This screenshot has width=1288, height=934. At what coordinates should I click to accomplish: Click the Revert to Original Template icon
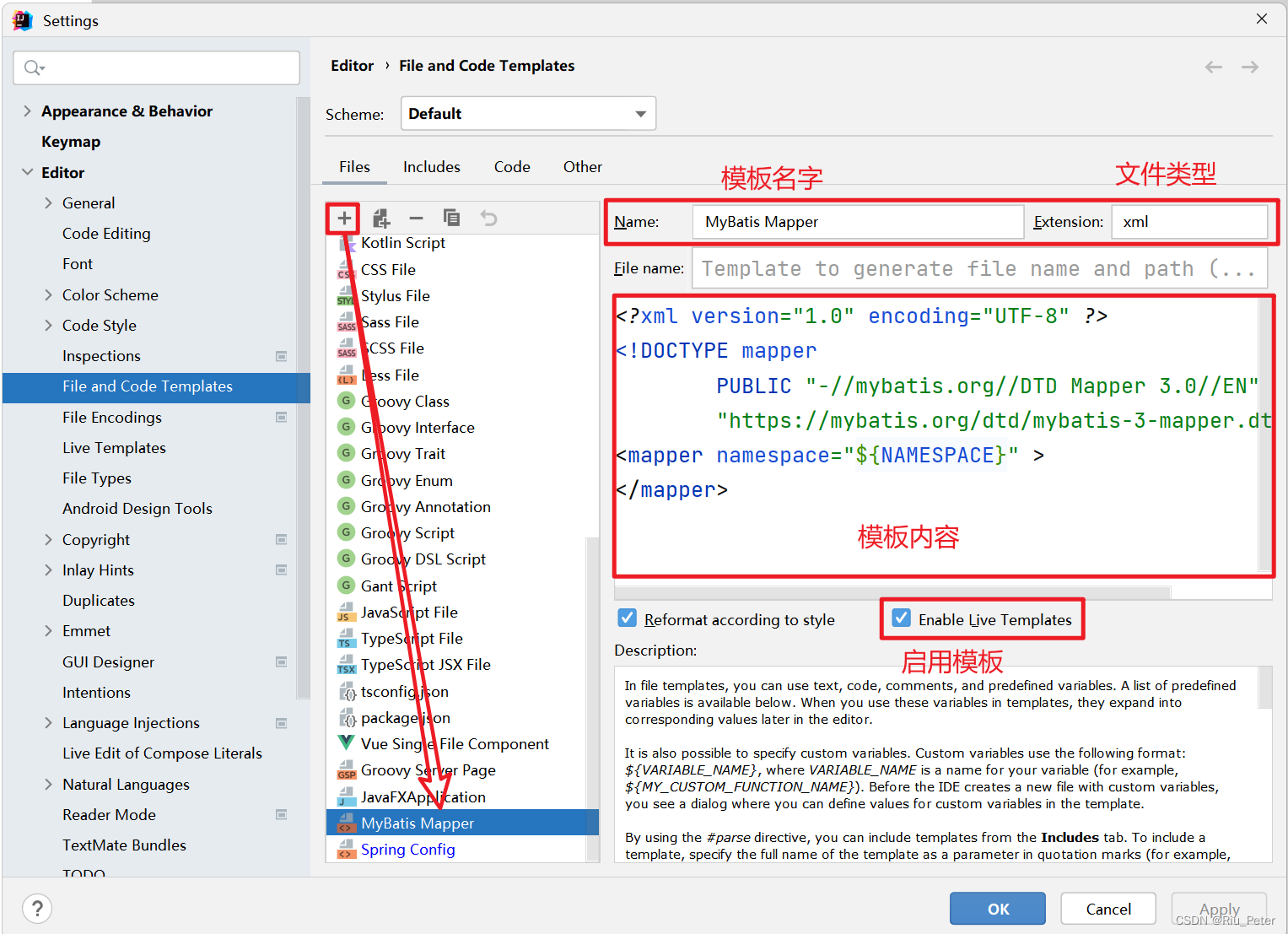[x=488, y=219]
